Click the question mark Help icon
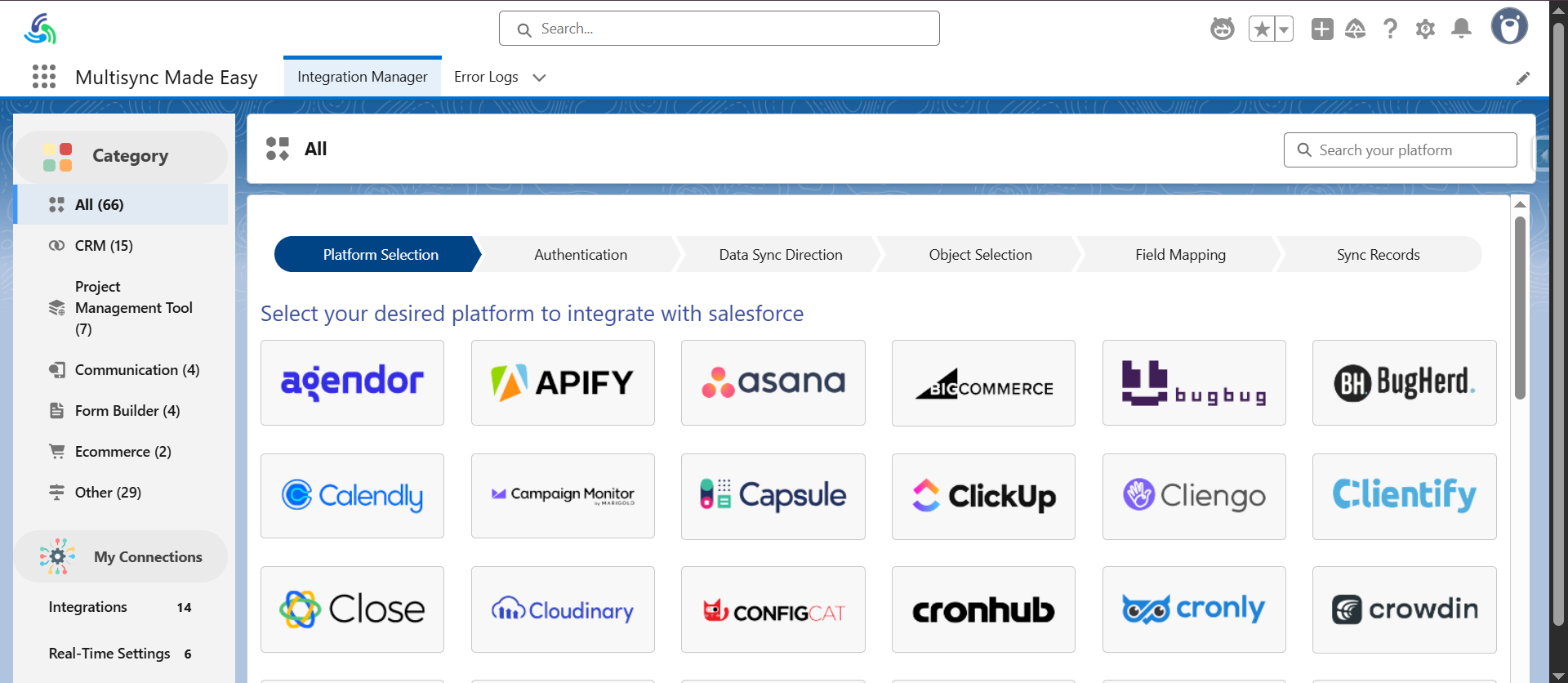 [1390, 29]
